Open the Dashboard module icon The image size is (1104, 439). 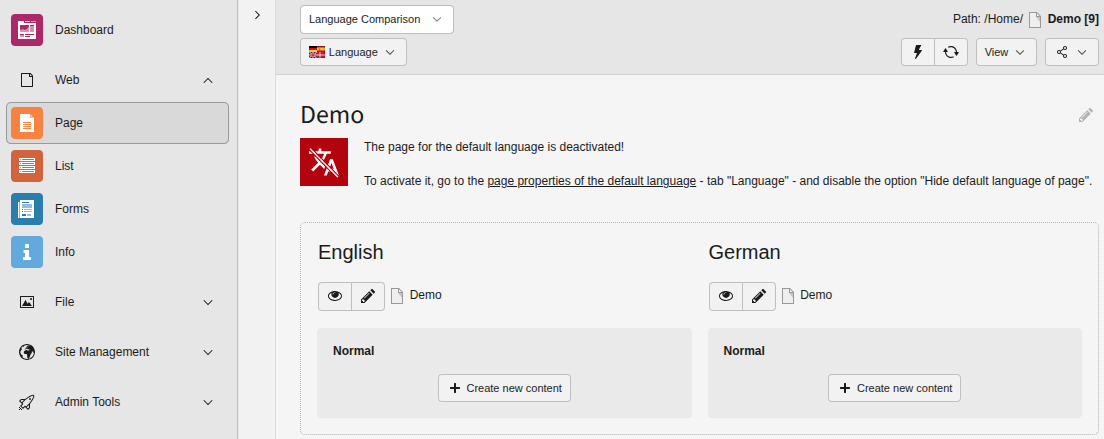click(27, 30)
